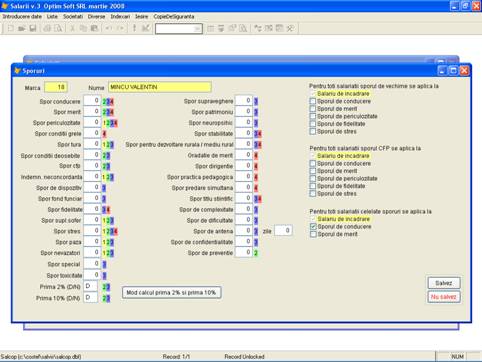This screenshot has height=362, width=482.
Task: Click the New file toolbar icon
Action: click(11, 28)
